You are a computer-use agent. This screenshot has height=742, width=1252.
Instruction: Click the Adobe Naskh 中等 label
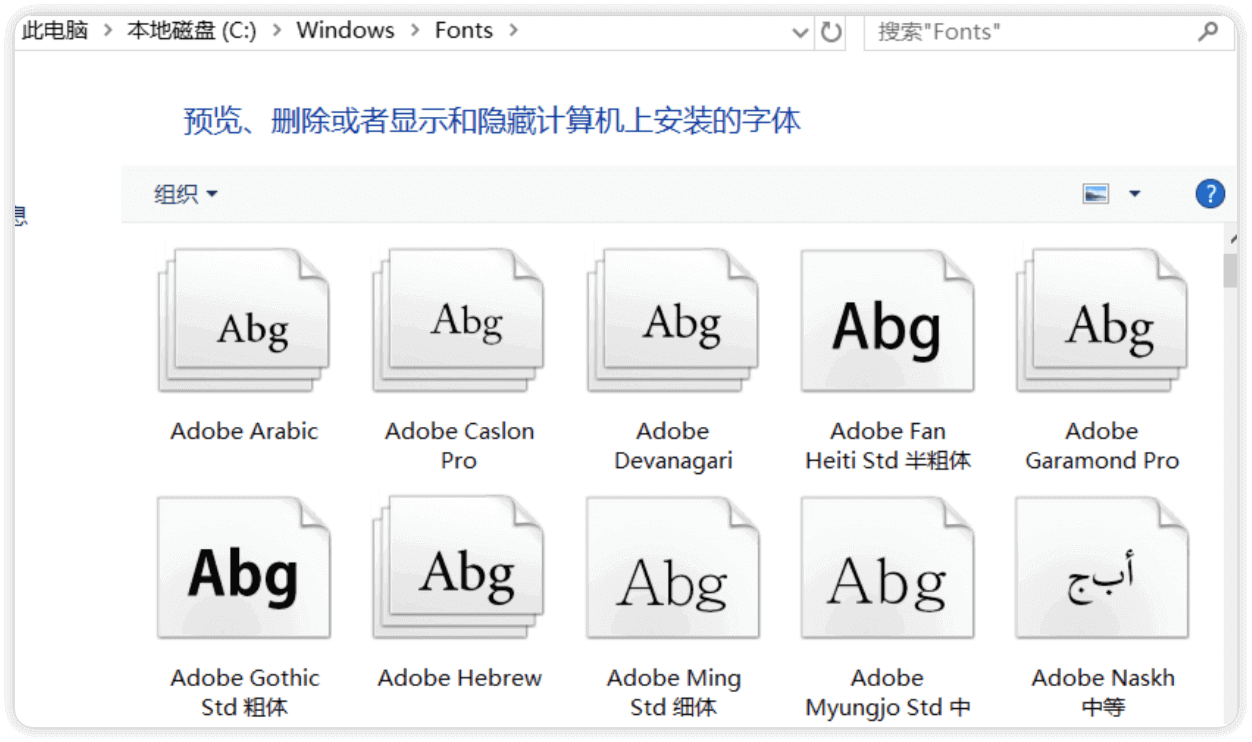tap(1103, 692)
